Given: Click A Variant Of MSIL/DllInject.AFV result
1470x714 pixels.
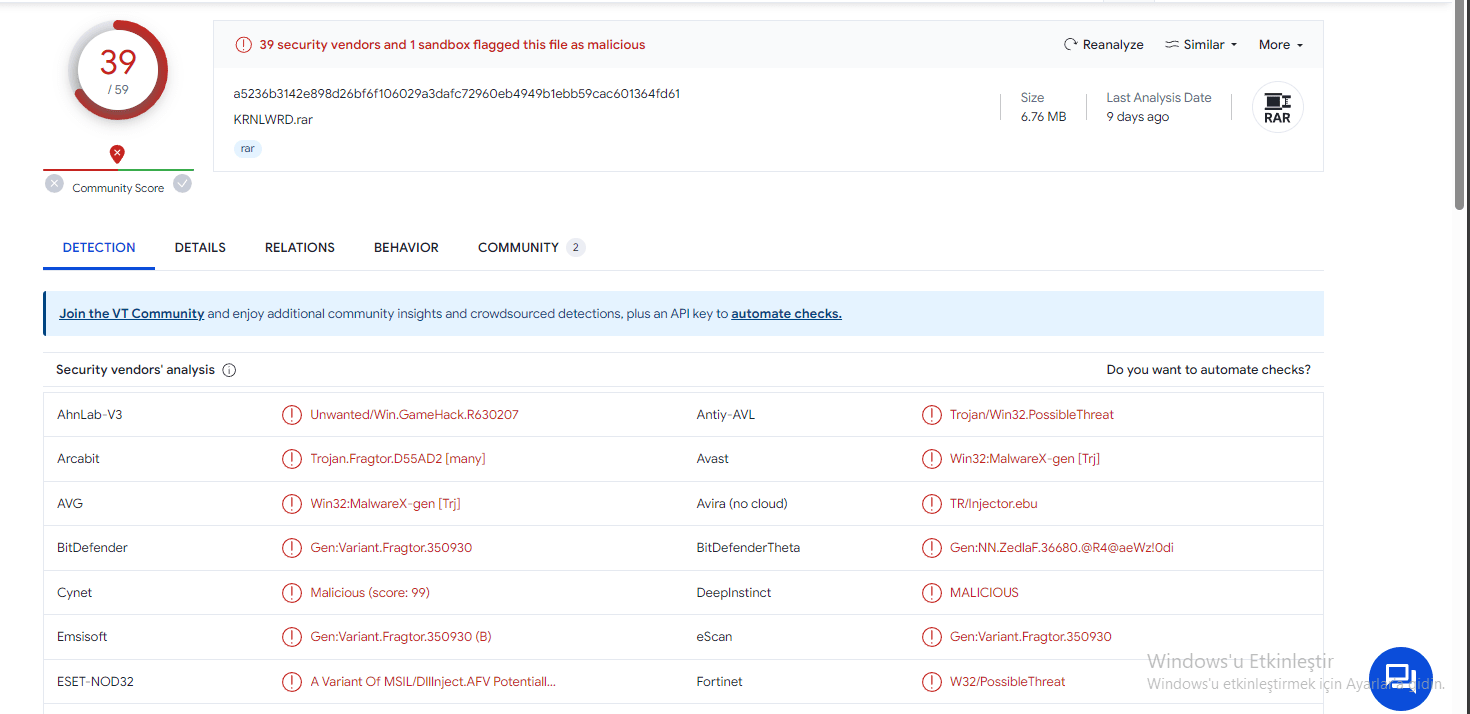Looking at the screenshot, I should (x=433, y=682).
